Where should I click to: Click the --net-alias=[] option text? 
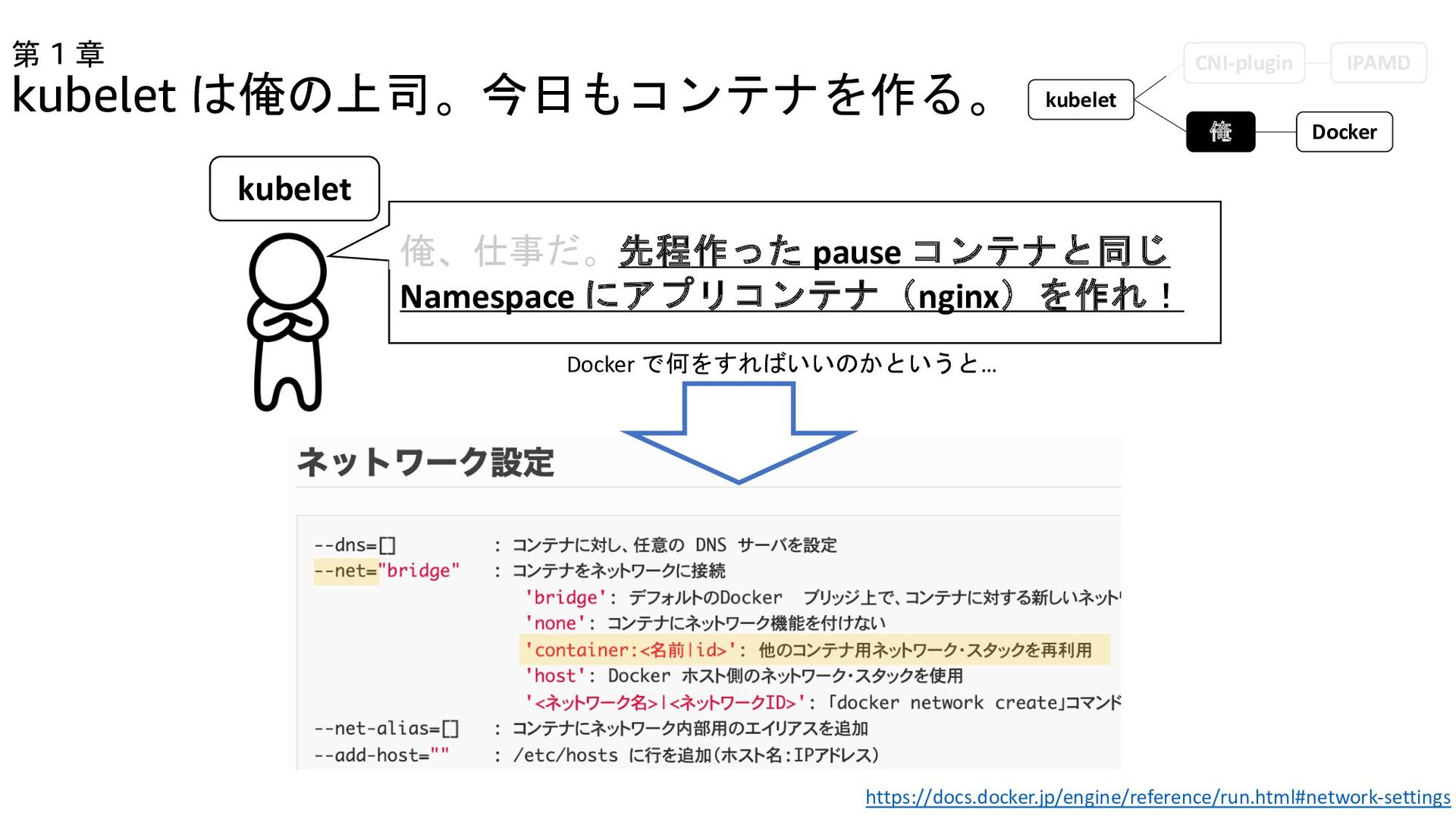tap(386, 729)
